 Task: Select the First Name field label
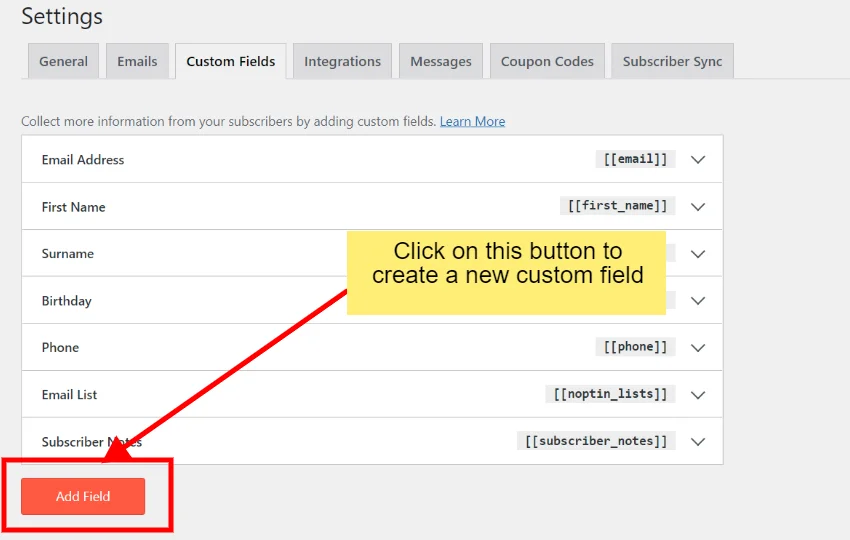(x=74, y=207)
